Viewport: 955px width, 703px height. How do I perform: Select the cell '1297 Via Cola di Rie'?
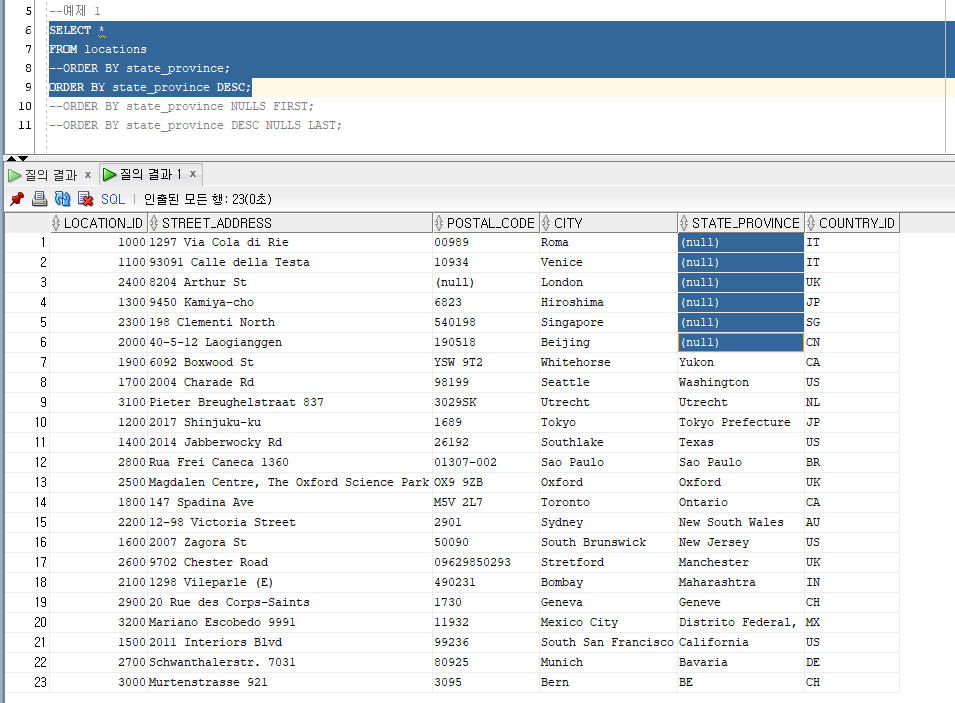pos(290,242)
